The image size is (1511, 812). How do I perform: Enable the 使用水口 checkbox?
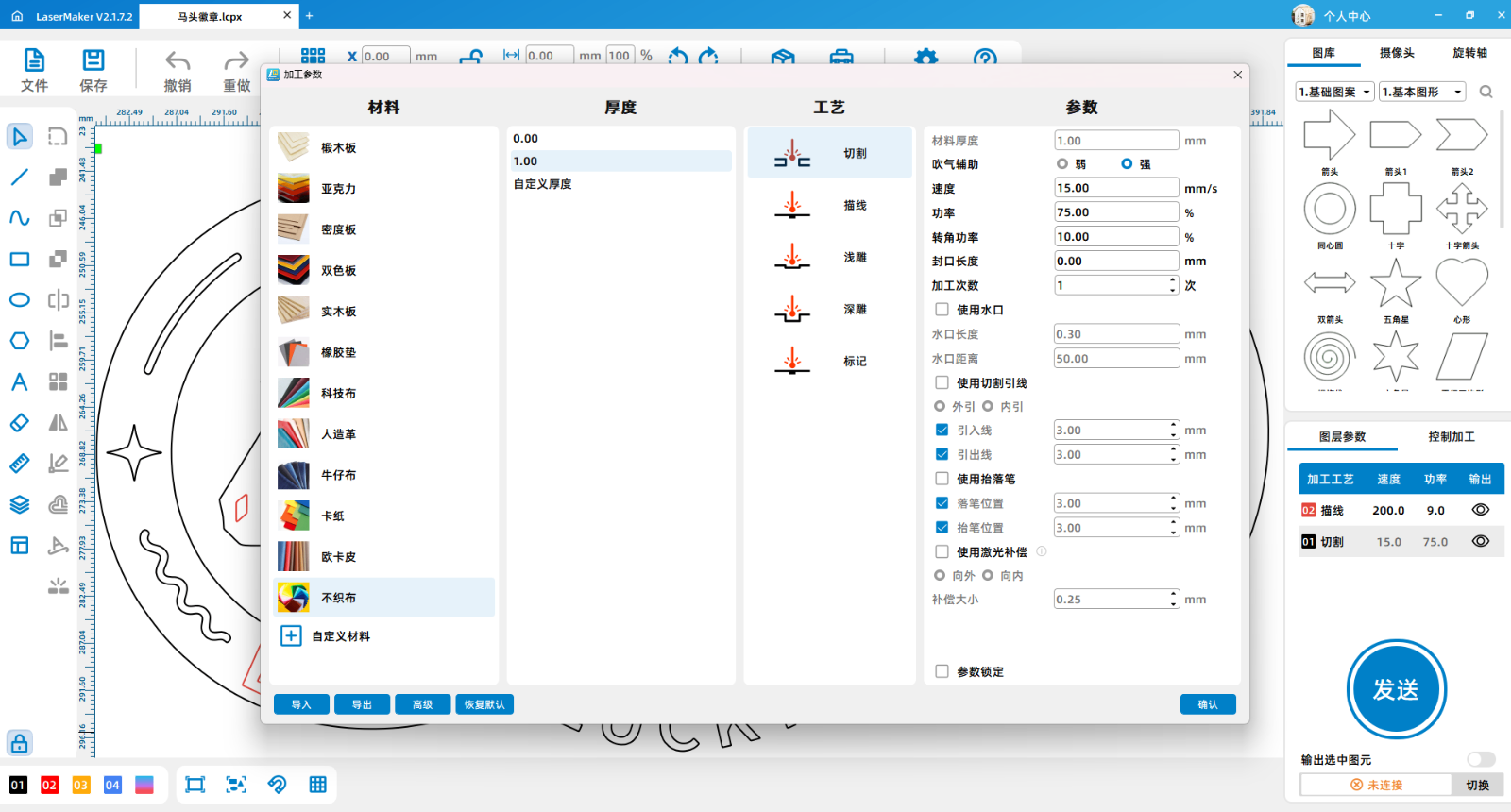[942, 310]
